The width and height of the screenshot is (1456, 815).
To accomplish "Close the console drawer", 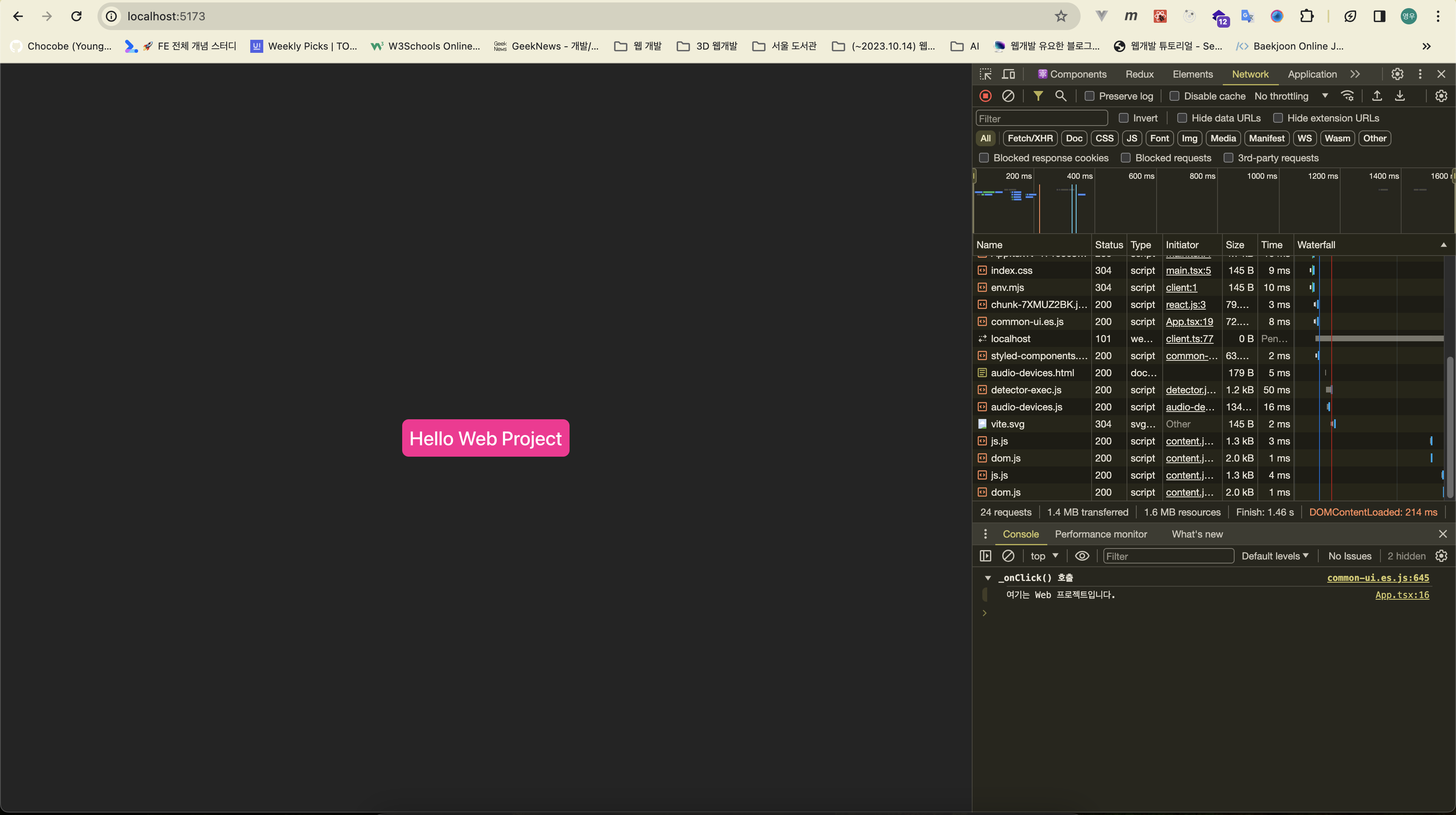I will (1443, 534).
